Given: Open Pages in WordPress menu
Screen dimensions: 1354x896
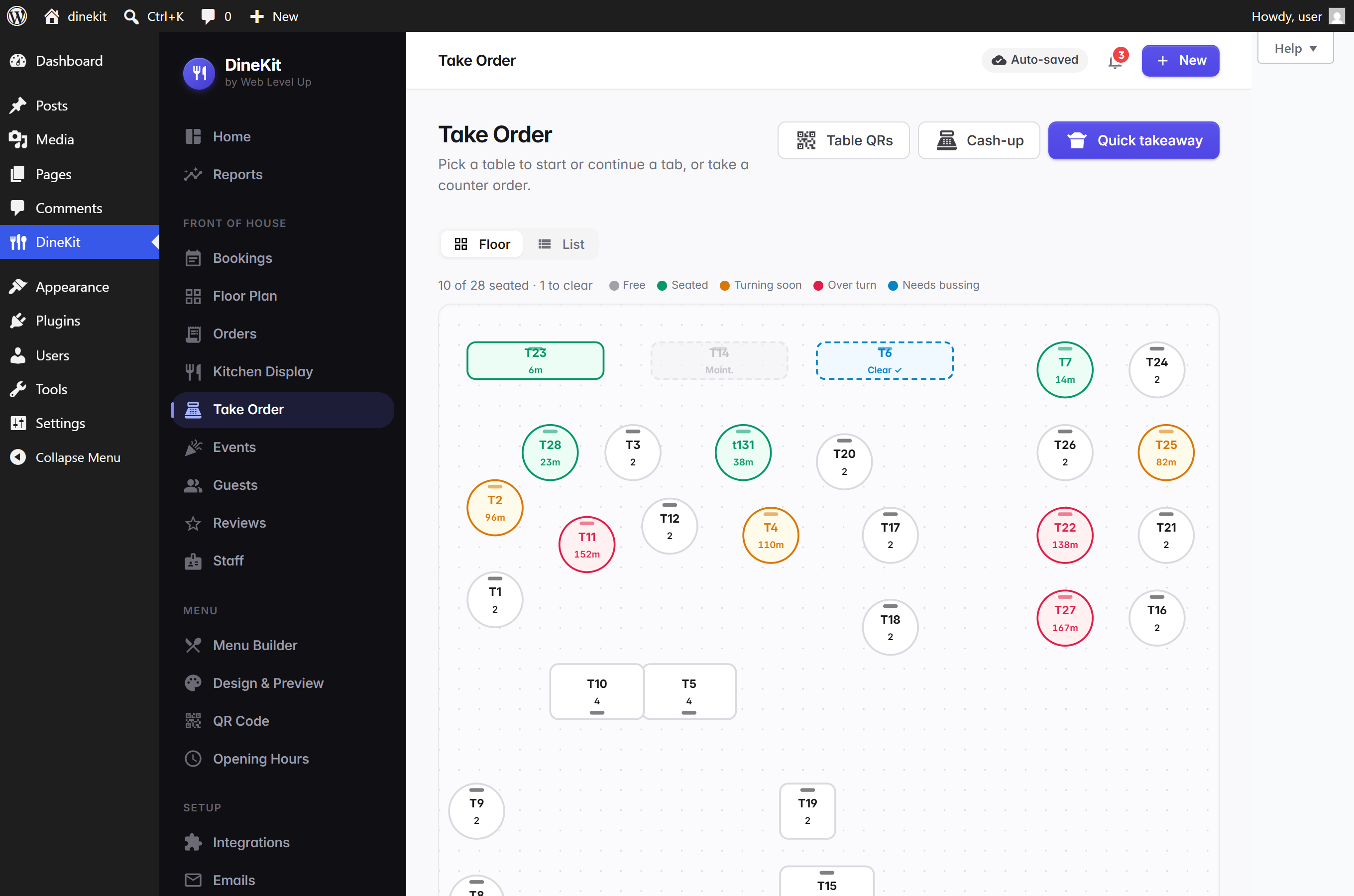Looking at the screenshot, I should pyautogui.click(x=80, y=174).
